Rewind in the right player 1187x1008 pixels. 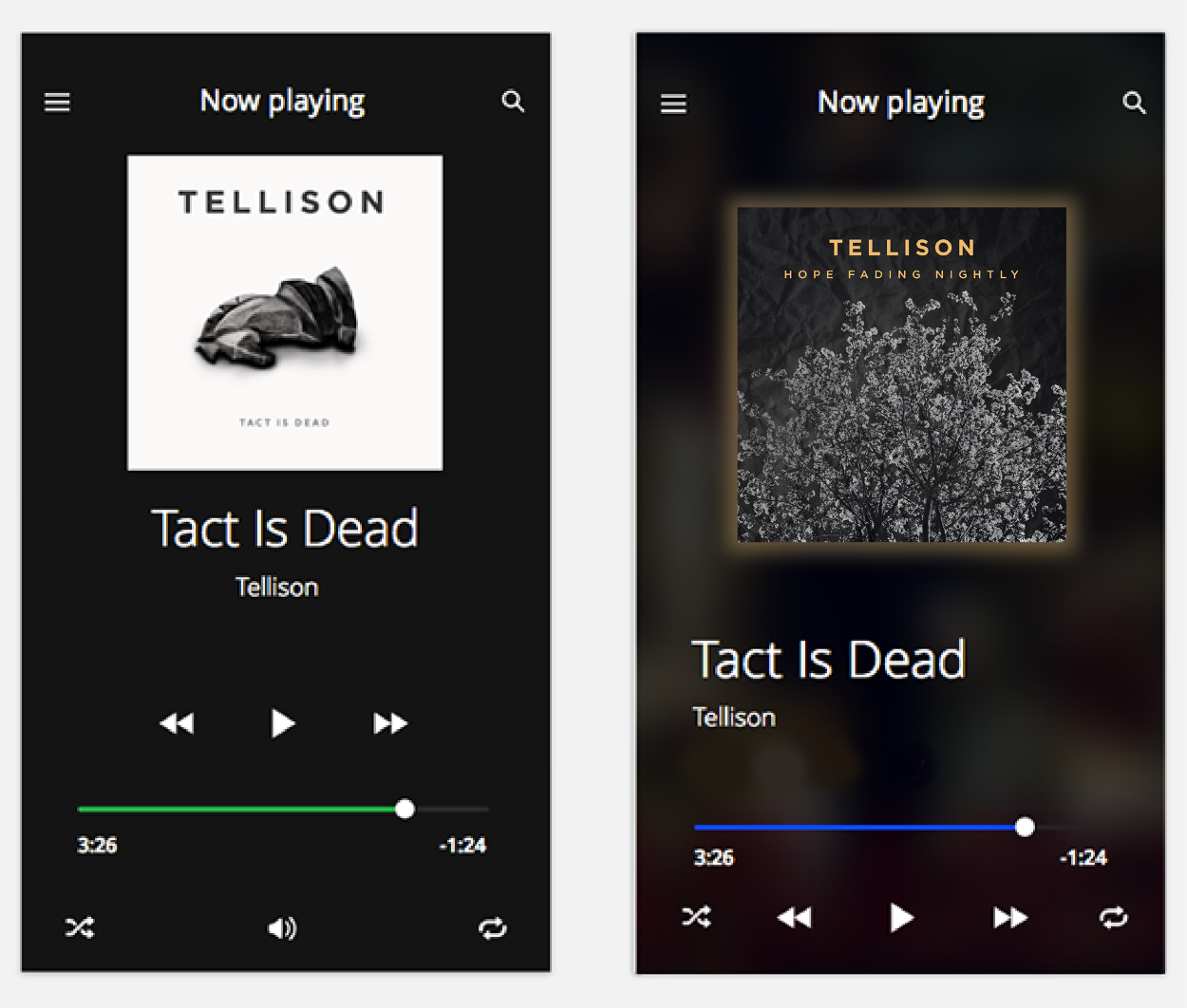pyautogui.click(x=795, y=918)
